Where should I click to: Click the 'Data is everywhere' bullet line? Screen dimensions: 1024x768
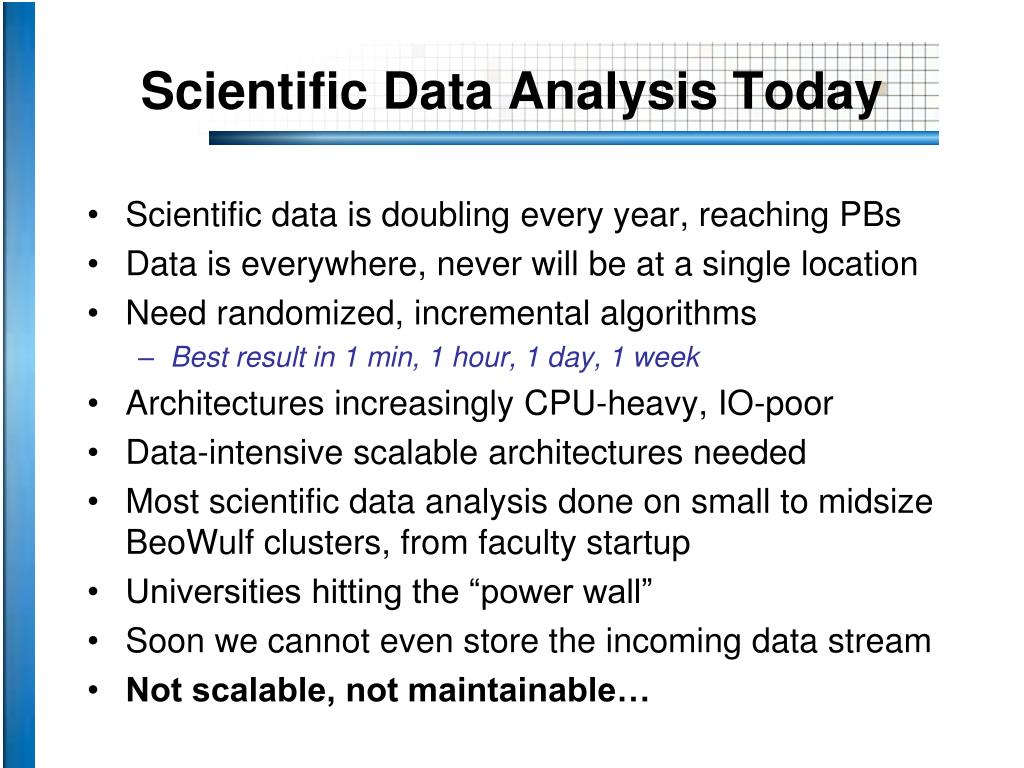[521, 265]
